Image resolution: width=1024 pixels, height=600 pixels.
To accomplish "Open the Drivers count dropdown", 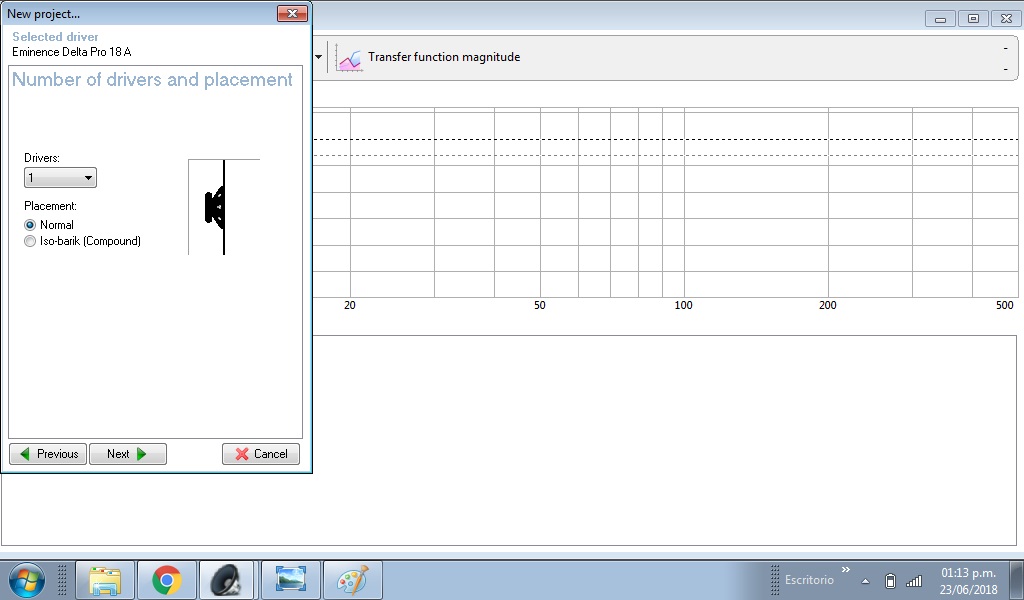I will point(60,178).
